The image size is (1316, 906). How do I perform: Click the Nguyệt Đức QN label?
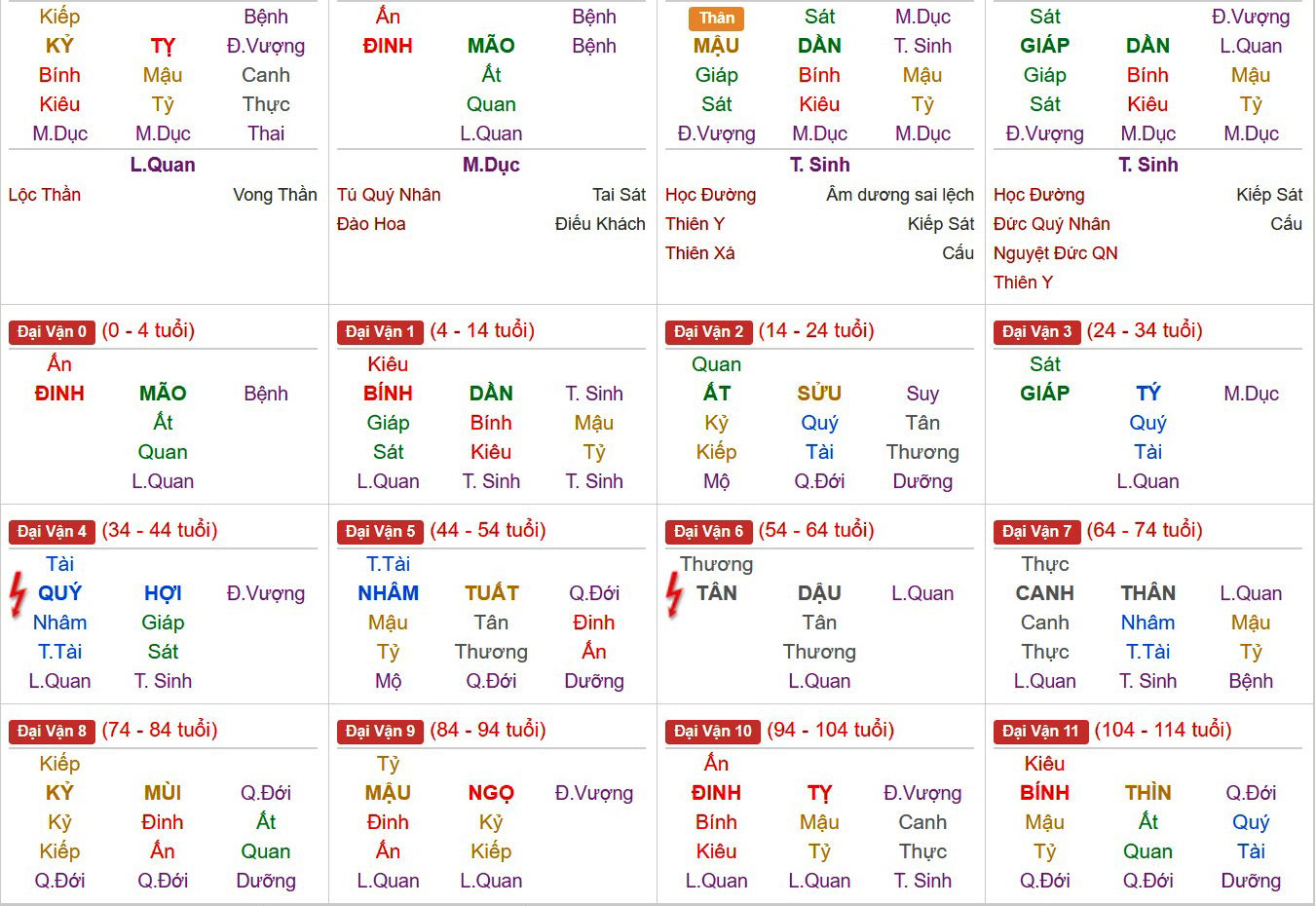(x=1056, y=253)
